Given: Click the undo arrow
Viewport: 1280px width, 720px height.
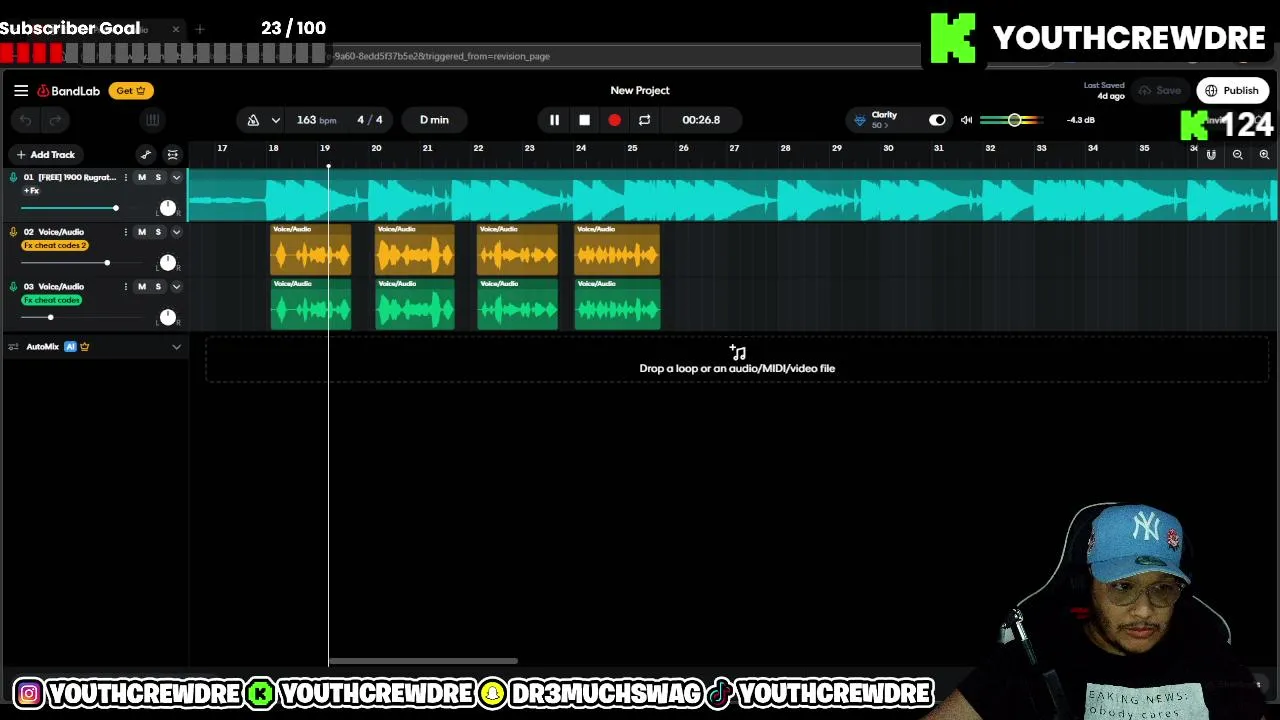Looking at the screenshot, I should tap(26, 120).
